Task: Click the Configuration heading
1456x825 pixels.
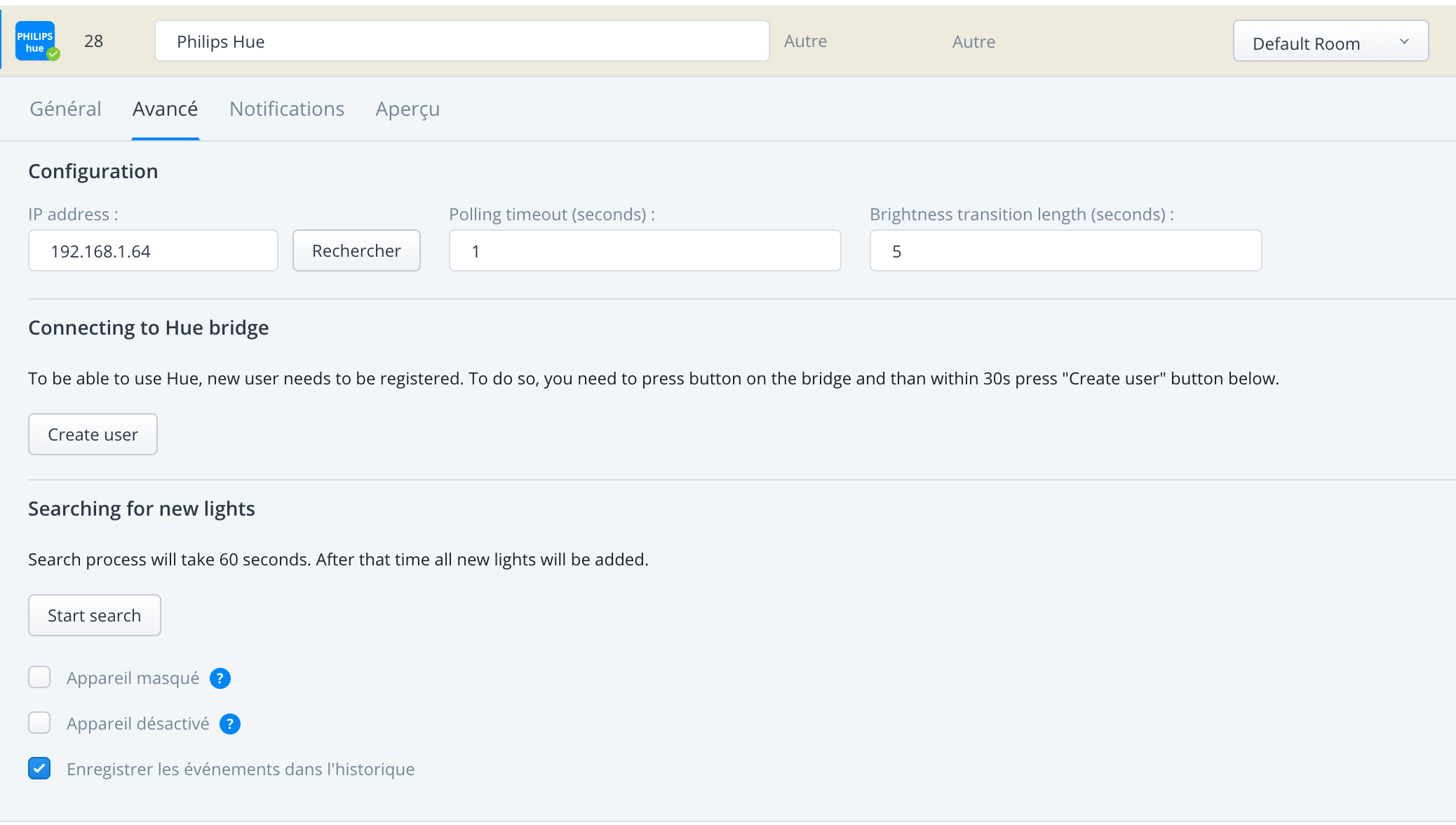Action: click(93, 171)
